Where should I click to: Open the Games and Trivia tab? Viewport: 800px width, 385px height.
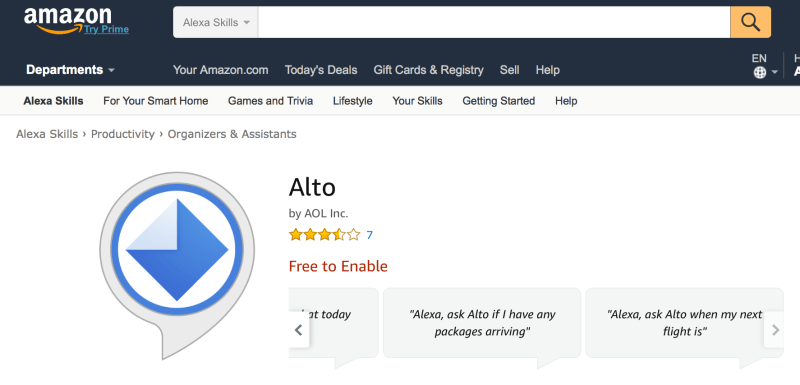click(270, 101)
